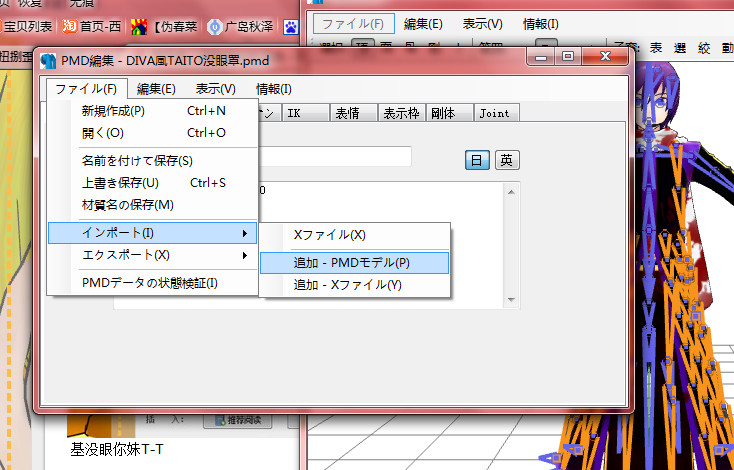Minimize the PMD編集 window
The image size is (734, 470).
point(541,57)
